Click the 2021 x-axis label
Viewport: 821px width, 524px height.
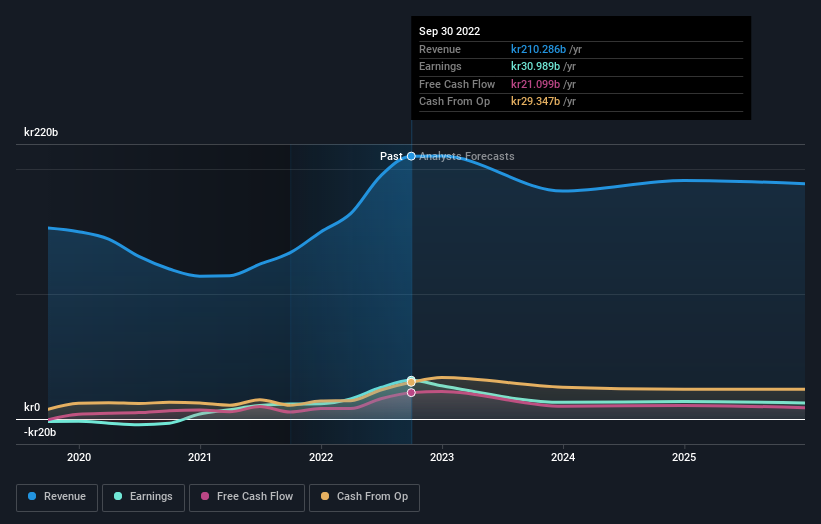tap(200, 458)
